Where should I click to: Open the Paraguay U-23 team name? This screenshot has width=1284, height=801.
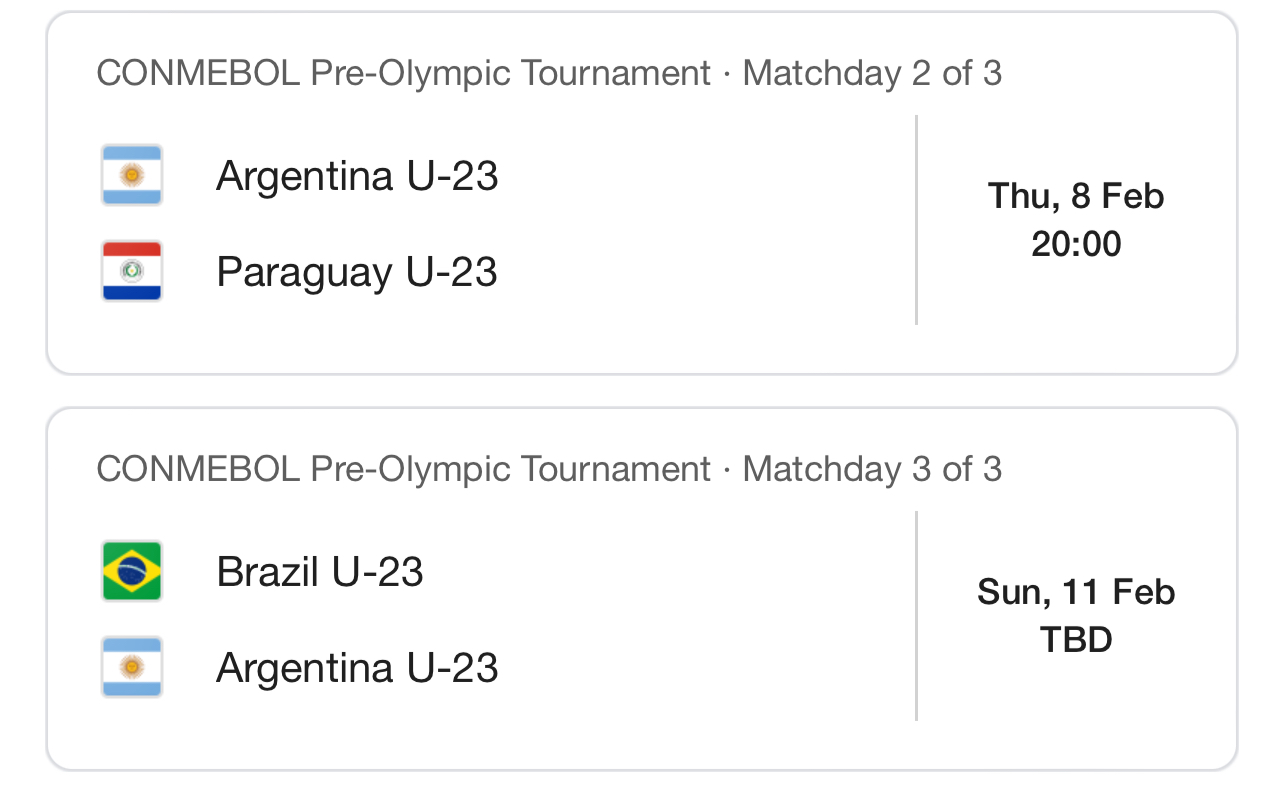click(x=357, y=272)
